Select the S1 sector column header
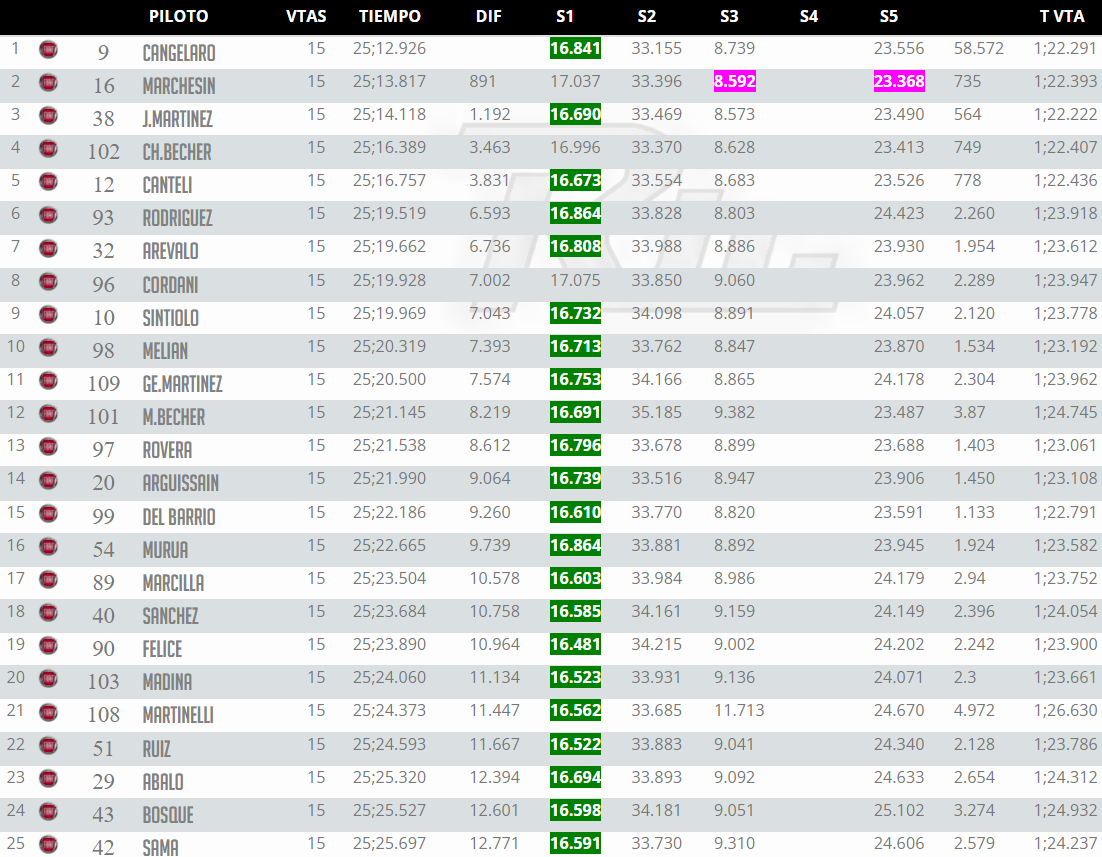1102x857 pixels. [565, 16]
